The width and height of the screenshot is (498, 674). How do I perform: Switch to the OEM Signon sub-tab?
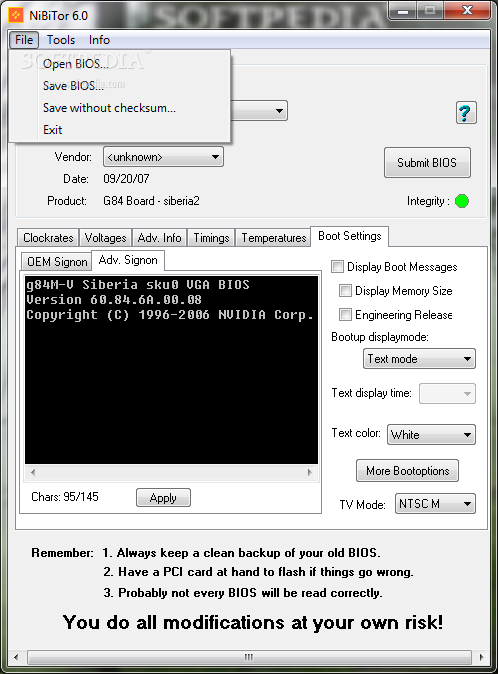pyautogui.click(x=57, y=261)
